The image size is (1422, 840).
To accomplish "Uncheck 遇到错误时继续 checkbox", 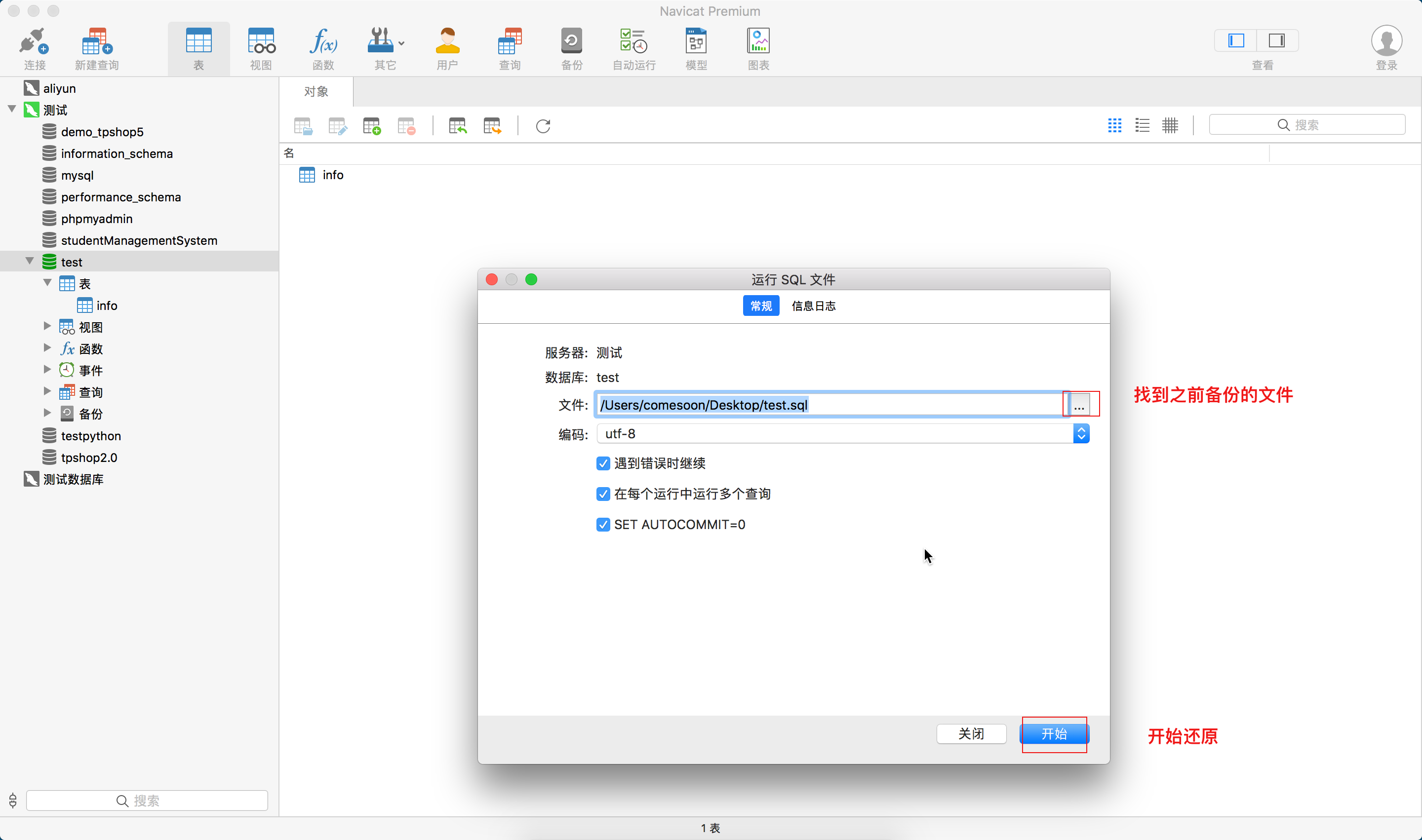I will [x=602, y=463].
